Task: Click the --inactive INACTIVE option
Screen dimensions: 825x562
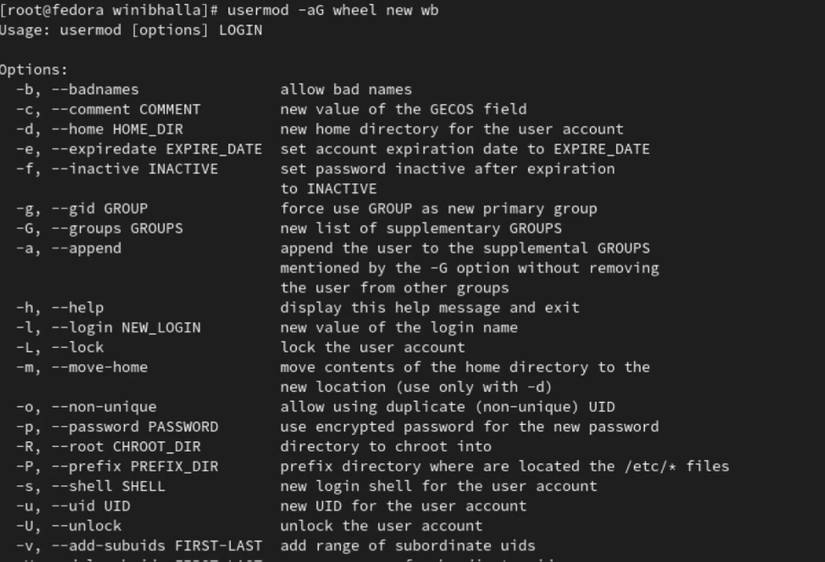Action: tap(117, 169)
